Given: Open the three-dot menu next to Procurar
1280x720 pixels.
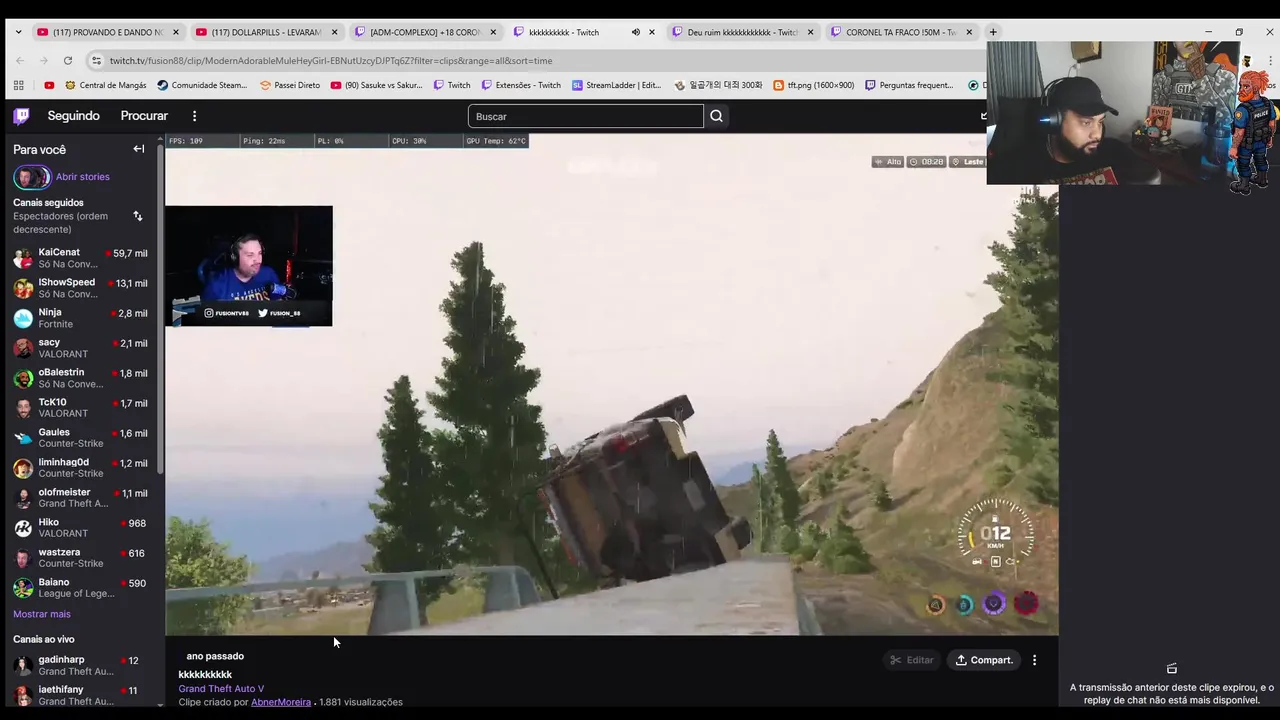Looking at the screenshot, I should click(x=195, y=116).
